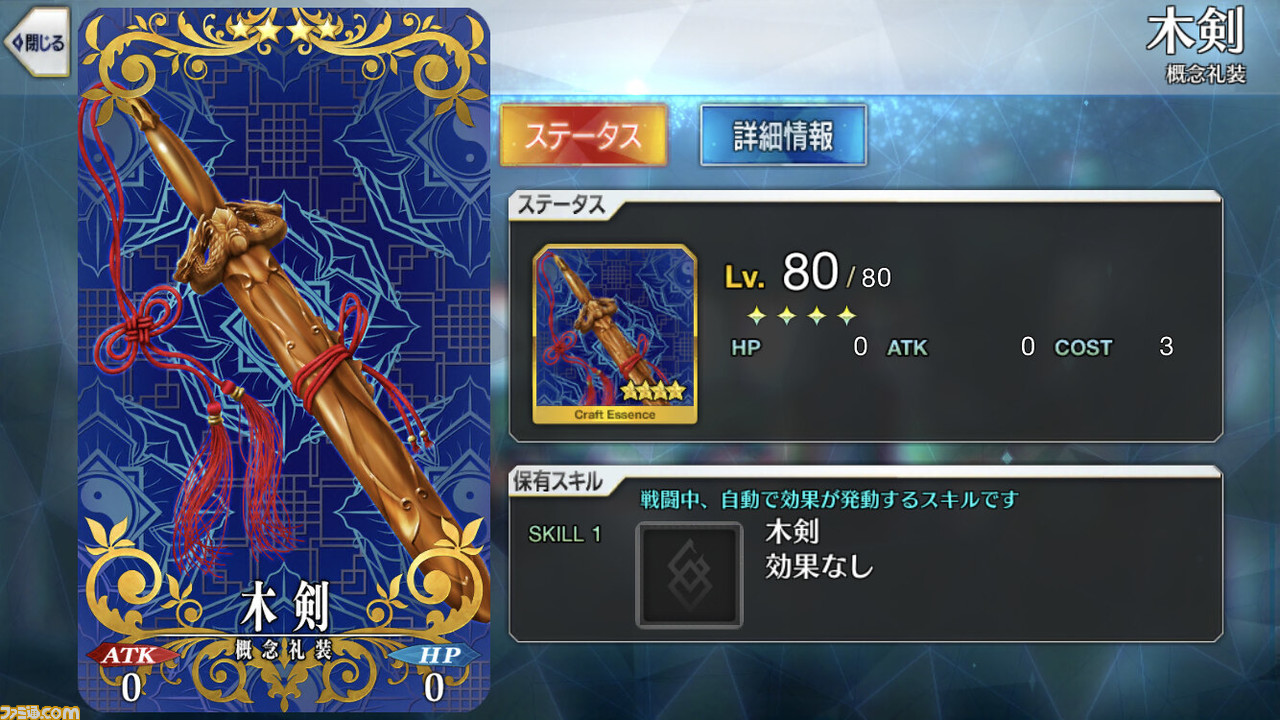The width and height of the screenshot is (1280, 720).
Task: Tap the blue HP badge on the card
Action: [433, 654]
